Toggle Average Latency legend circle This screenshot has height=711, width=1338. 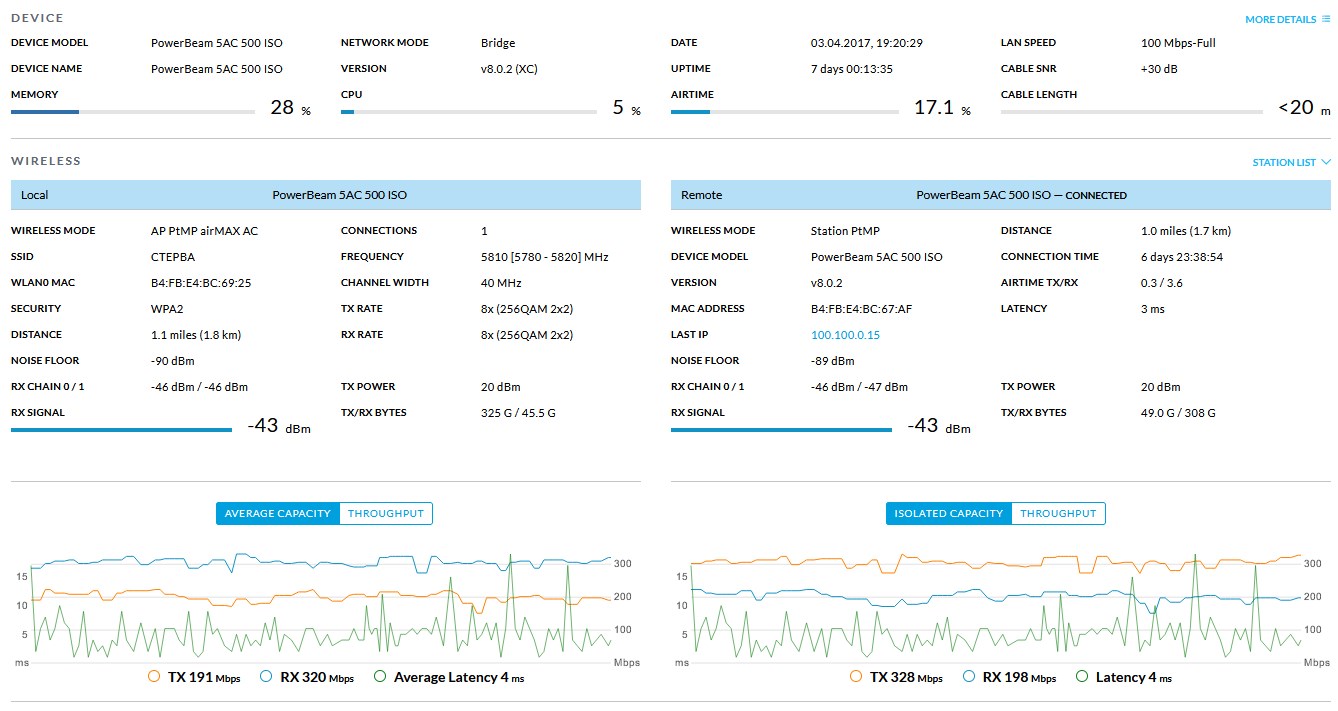coord(380,677)
